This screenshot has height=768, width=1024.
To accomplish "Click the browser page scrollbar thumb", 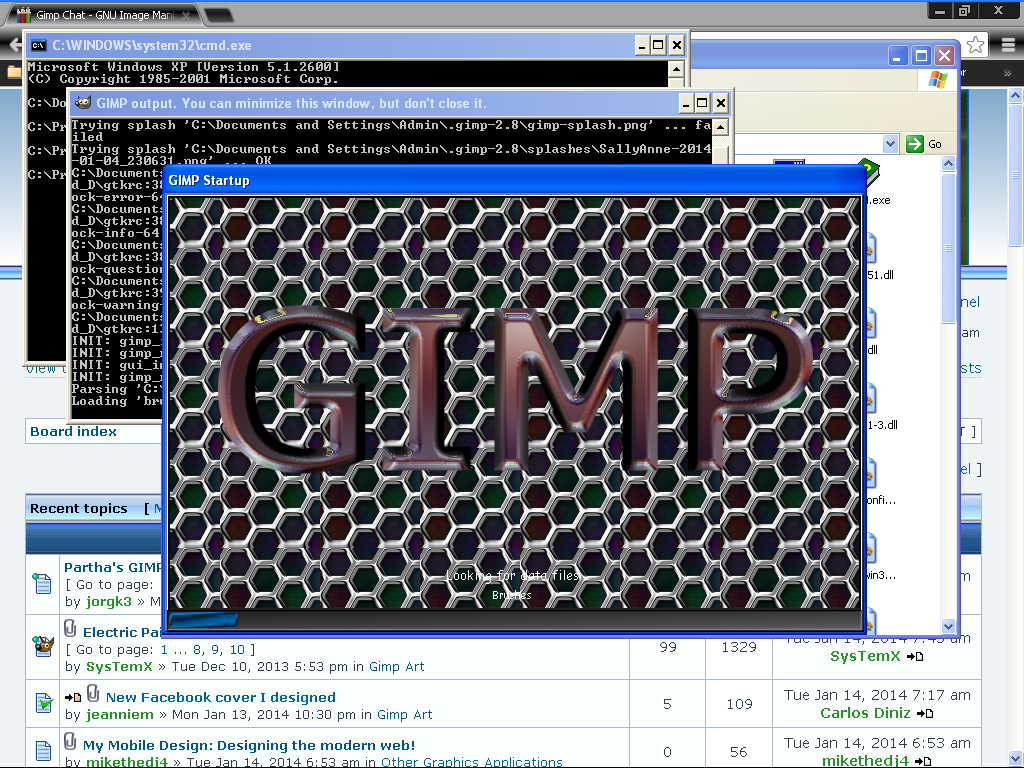I will (1016, 175).
